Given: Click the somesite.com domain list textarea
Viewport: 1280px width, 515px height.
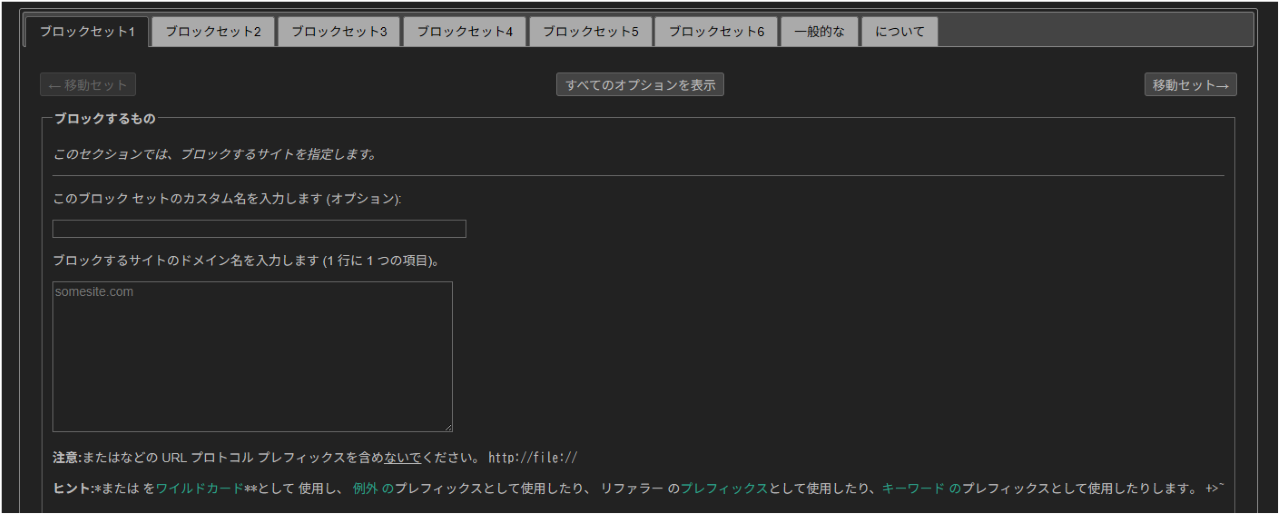Looking at the screenshot, I should point(252,357).
